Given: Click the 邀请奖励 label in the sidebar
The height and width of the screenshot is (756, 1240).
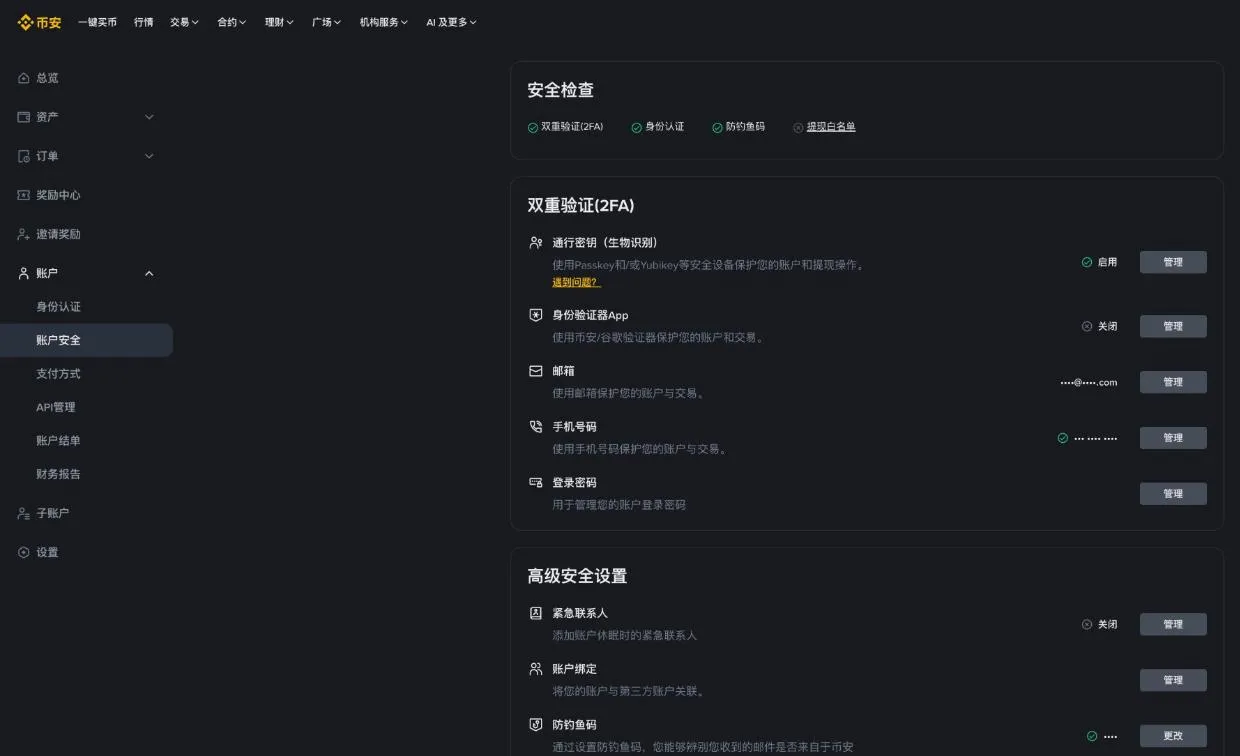Looking at the screenshot, I should click(58, 234).
